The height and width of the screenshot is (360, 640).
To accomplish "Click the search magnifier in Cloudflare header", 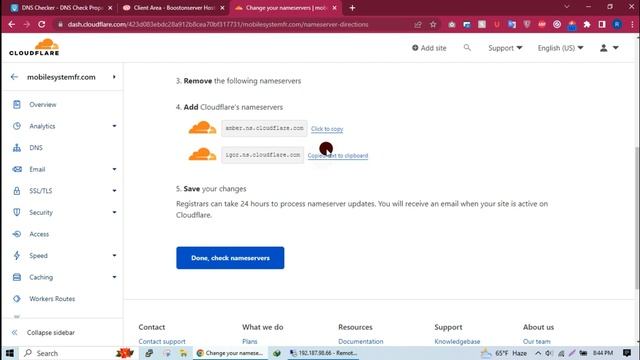I will 467,48.
